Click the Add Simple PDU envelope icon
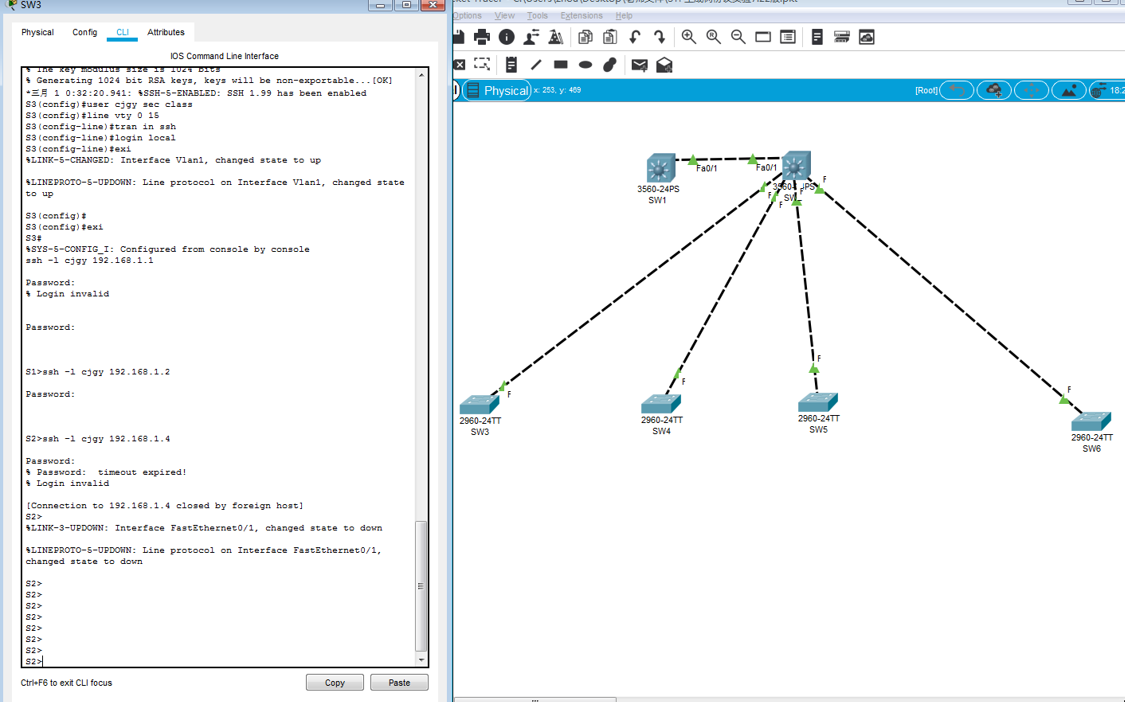 639,65
